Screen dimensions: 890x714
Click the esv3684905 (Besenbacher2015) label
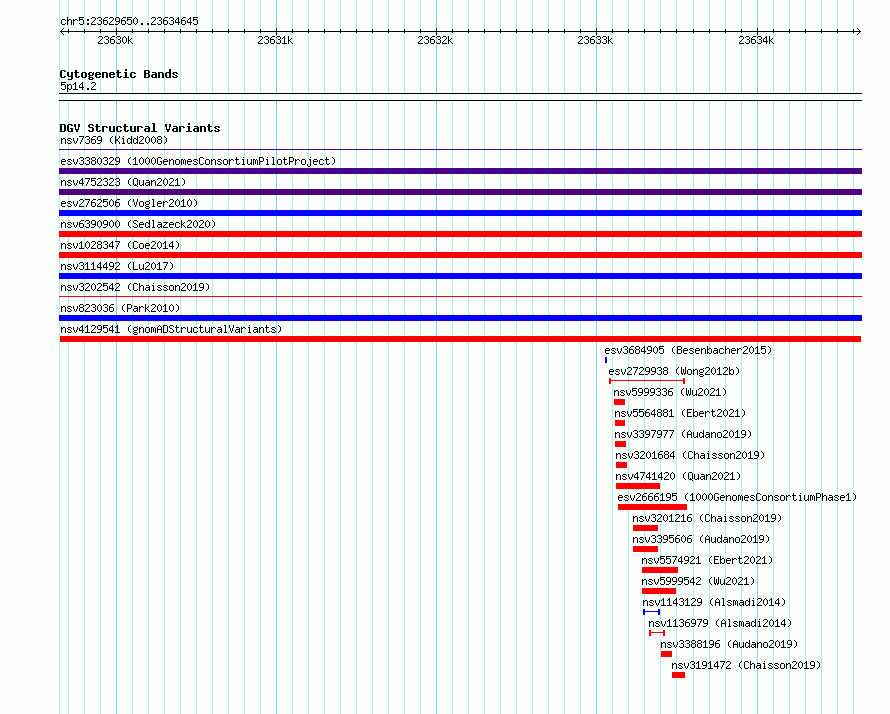(x=688, y=350)
